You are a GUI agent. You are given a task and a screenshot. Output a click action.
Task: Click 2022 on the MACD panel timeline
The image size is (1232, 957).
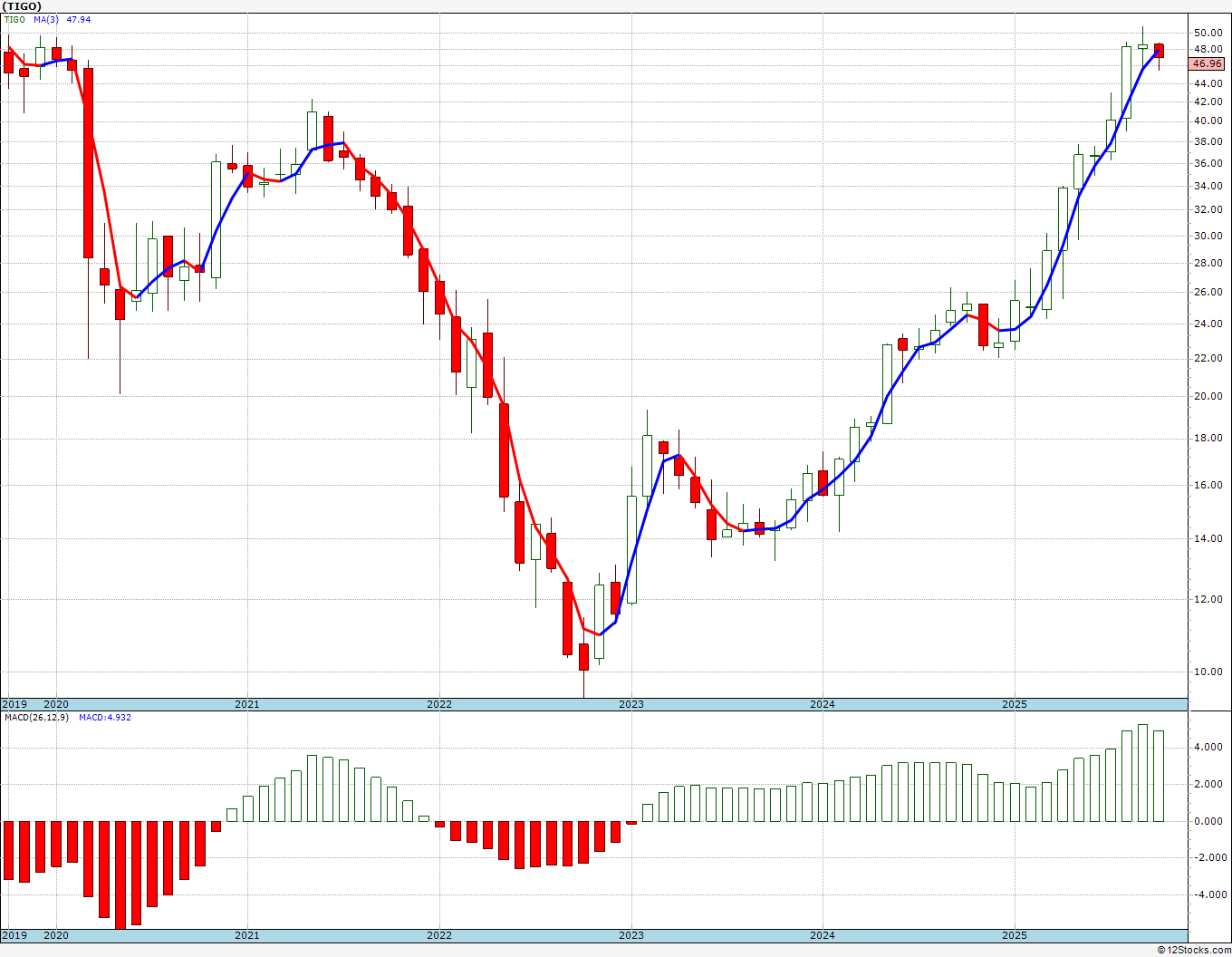(x=438, y=935)
